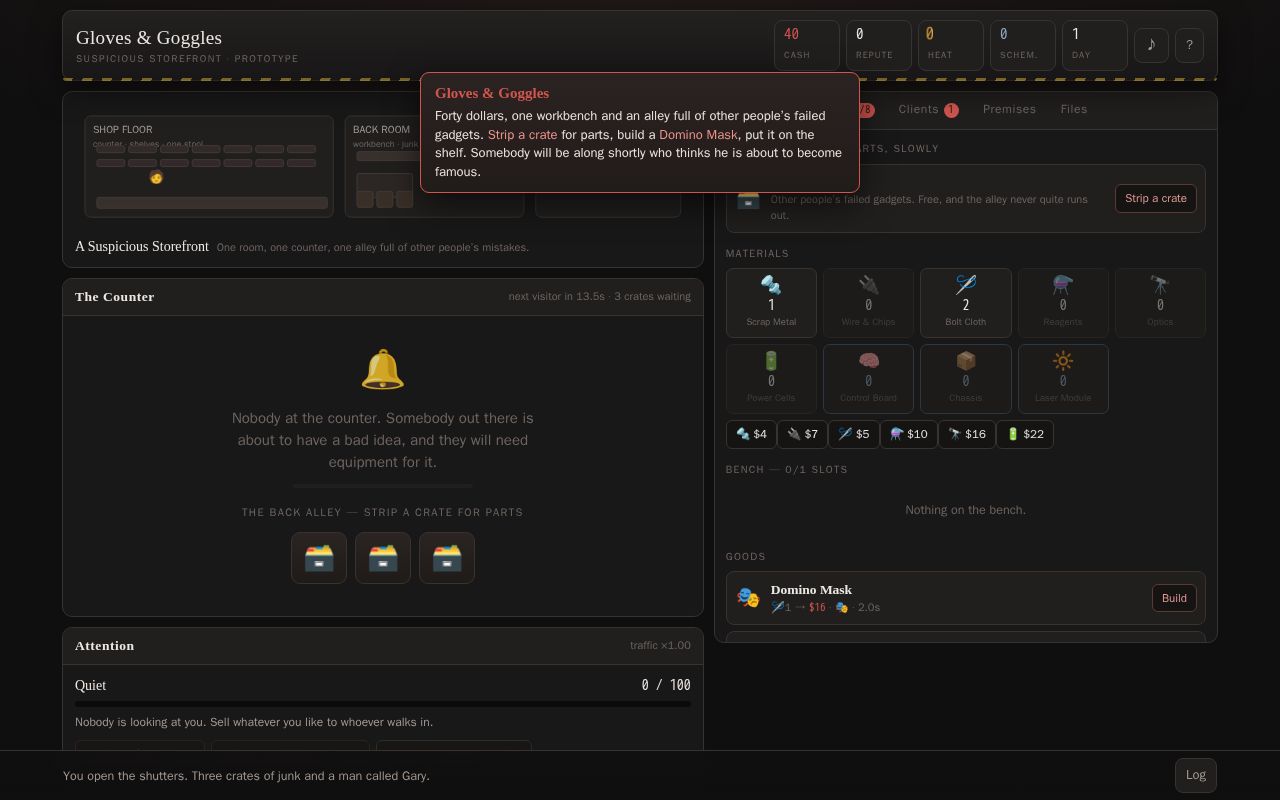
Task: Click the Cash stat showing 40
Action: point(807,45)
